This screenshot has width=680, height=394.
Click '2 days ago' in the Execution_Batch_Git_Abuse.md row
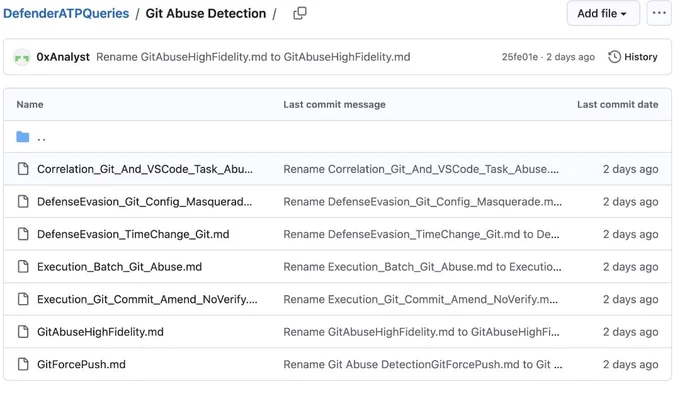tap(631, 267)
